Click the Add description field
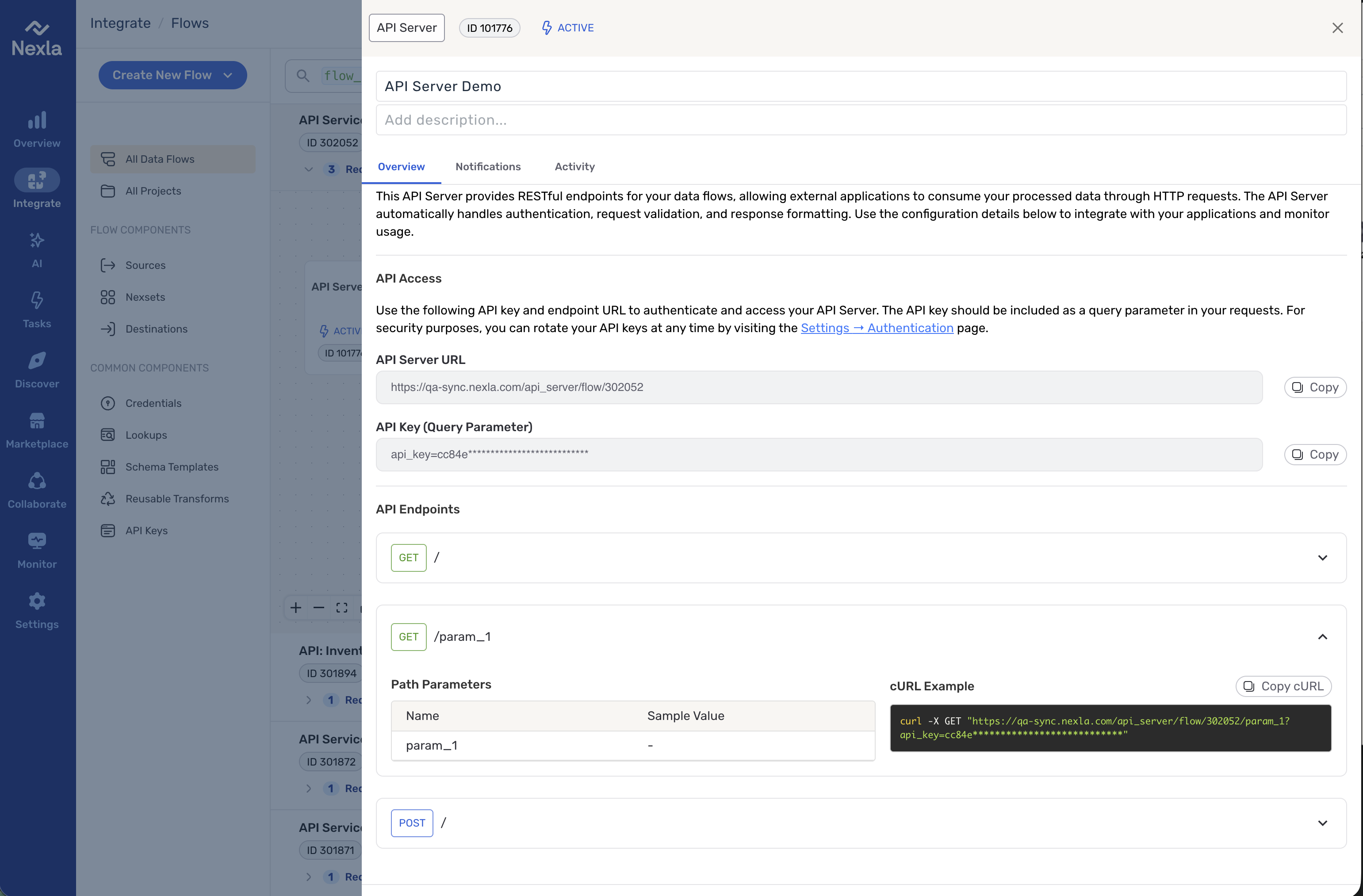 (860, 120)
